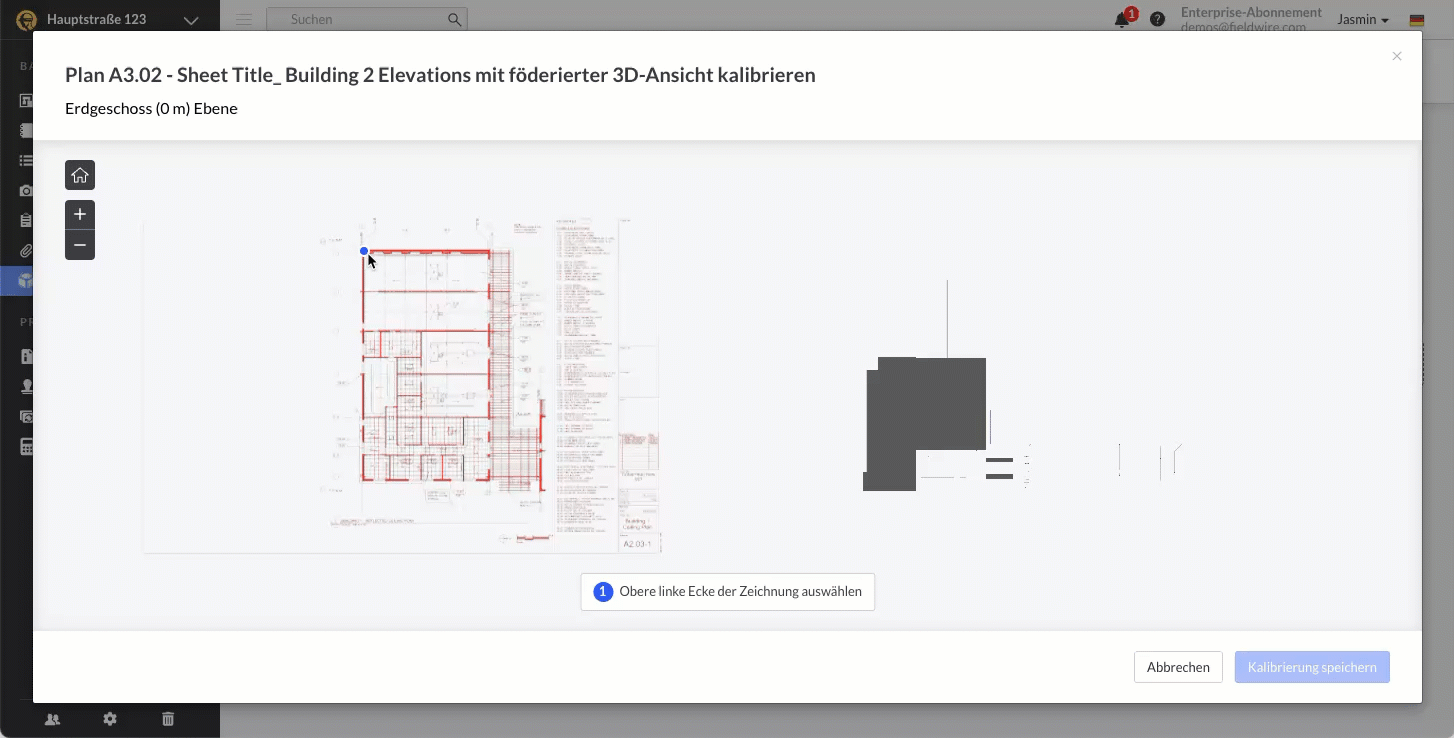Image resolution: width=1454 pixels, height=738 pixels.
Task: Zoom out with the minus button
Action: tap(80, 245)
